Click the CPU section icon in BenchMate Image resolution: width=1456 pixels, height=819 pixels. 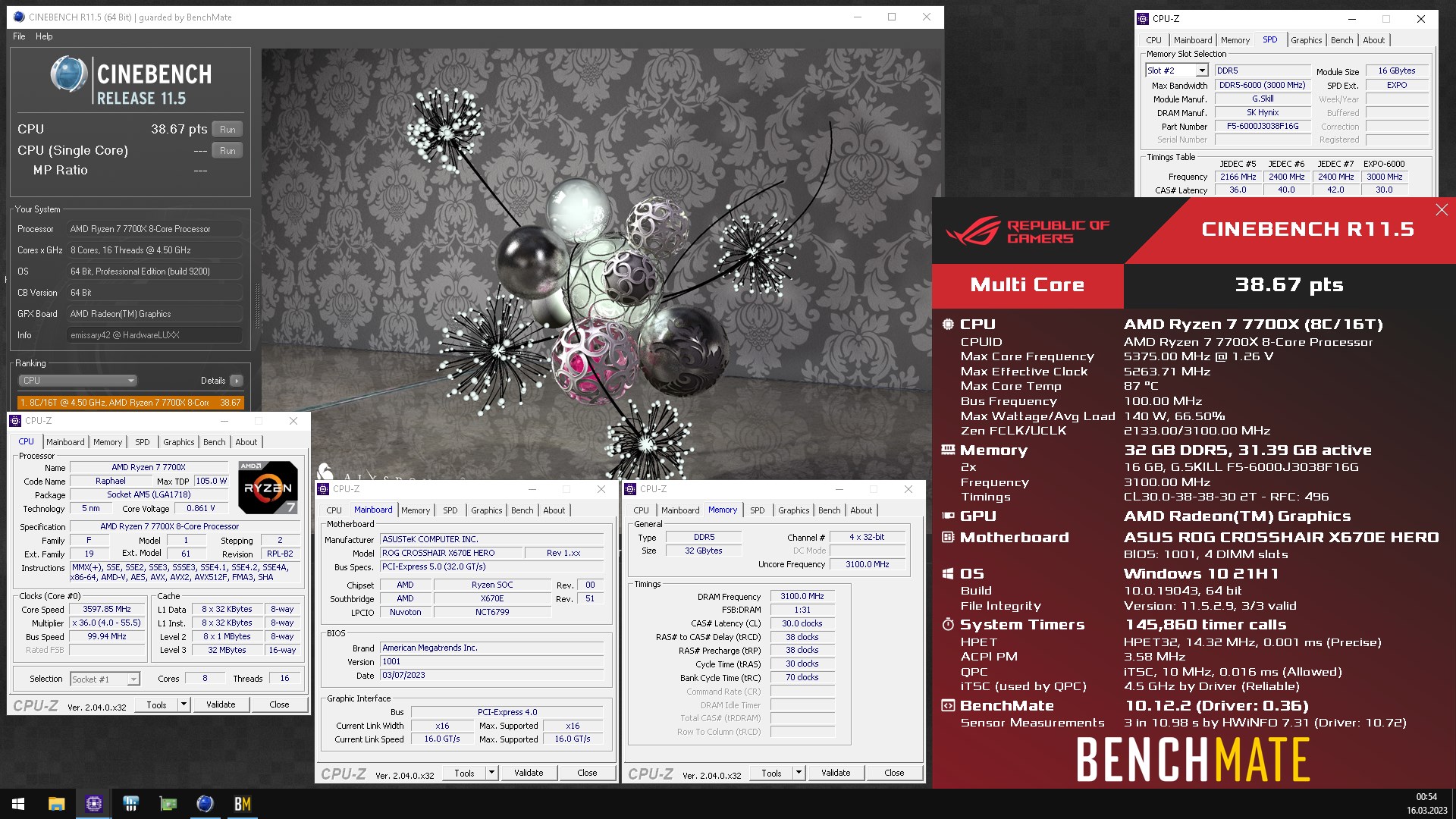pyautogui.click(x=948, y=324)
